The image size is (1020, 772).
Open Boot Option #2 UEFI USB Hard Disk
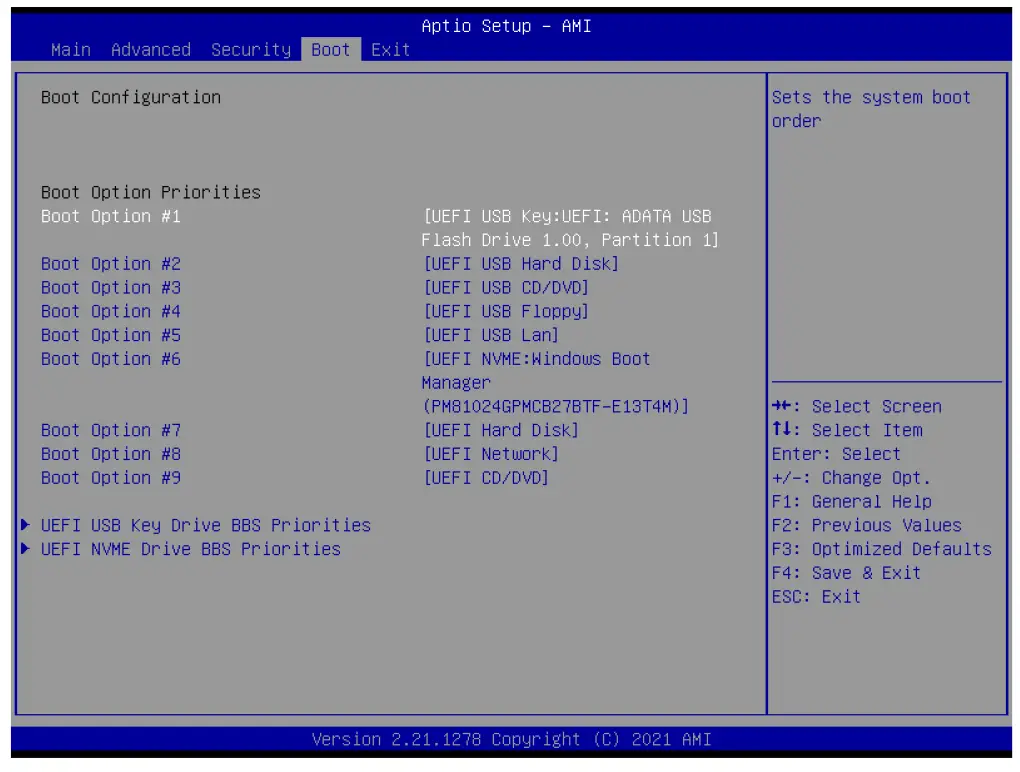tap(521, 264)
